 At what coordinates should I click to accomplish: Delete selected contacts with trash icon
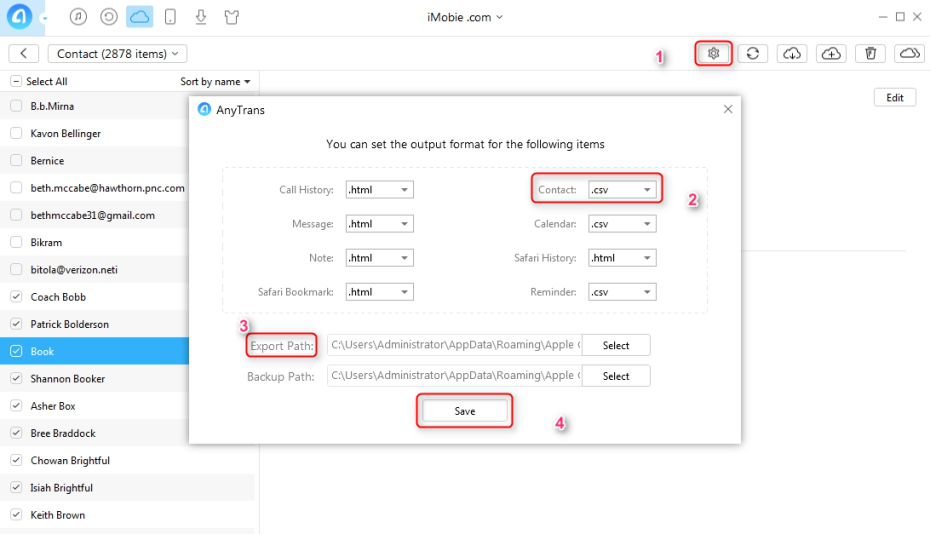pyautogui.click(x=870, y=53)
